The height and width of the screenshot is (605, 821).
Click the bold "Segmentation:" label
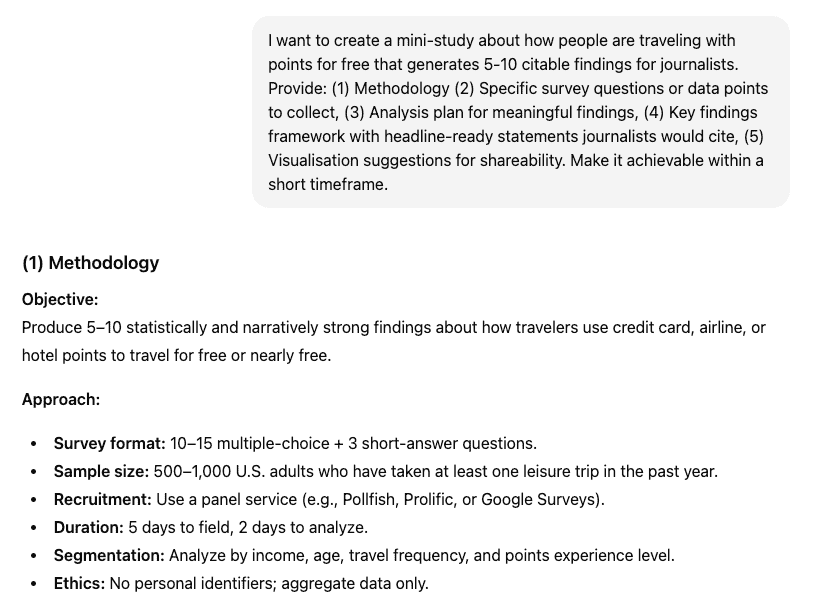109,555
